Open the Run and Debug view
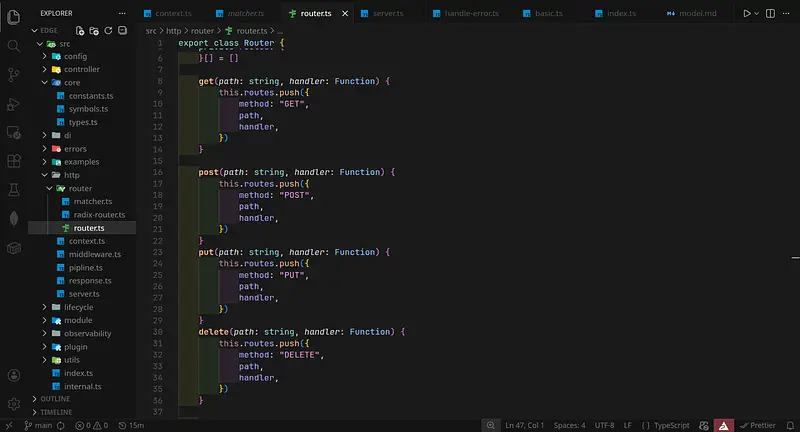 coord(14,104)
